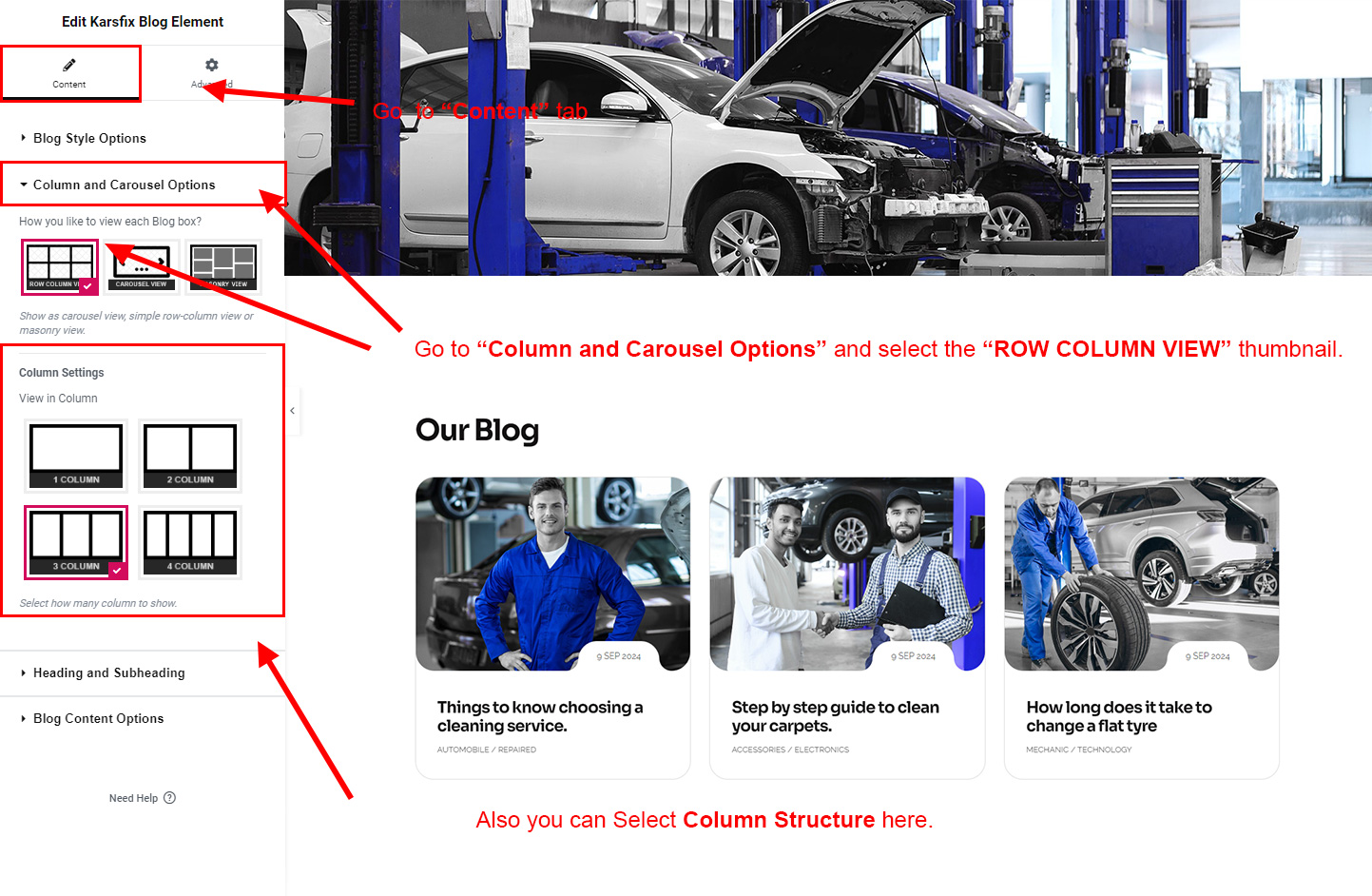
Task: Click the flat tyre blog post image
Action: (x=1141, y=574)
